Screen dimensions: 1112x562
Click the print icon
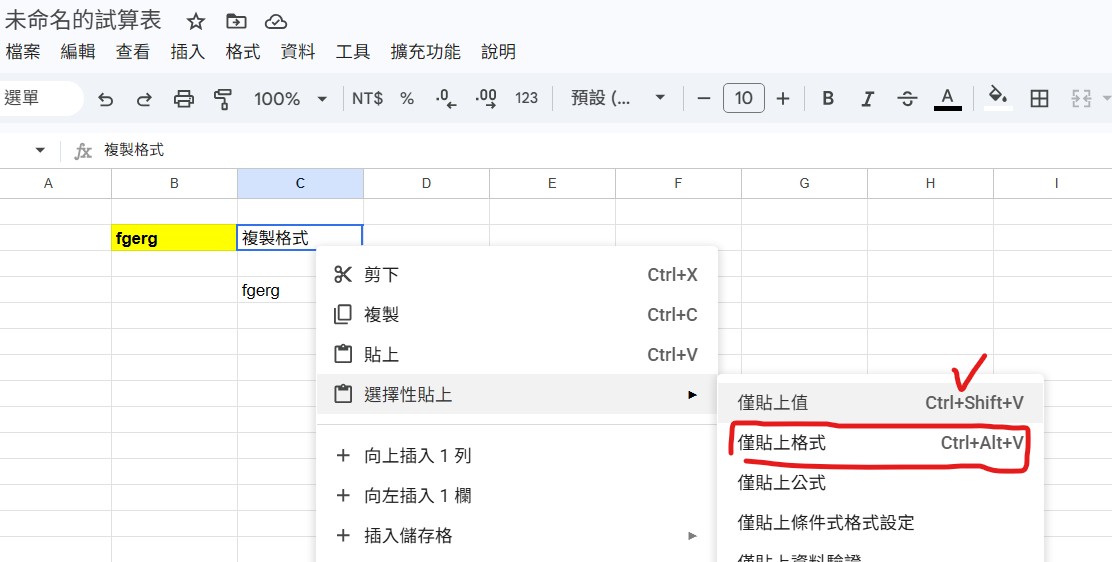click(x=184, y=99)
